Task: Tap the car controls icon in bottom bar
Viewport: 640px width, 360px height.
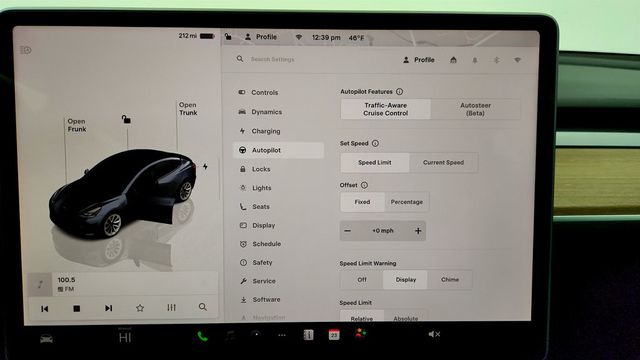Action: [46, 339]
